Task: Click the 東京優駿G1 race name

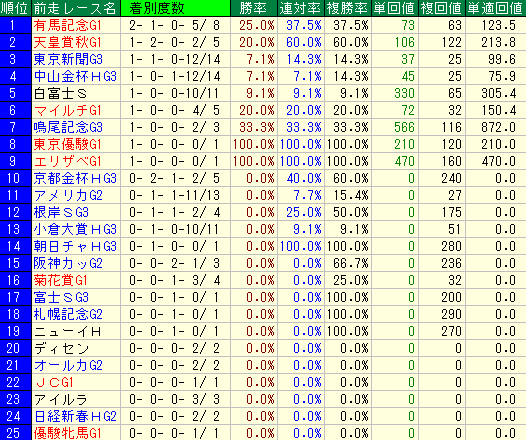Action: 67,145
